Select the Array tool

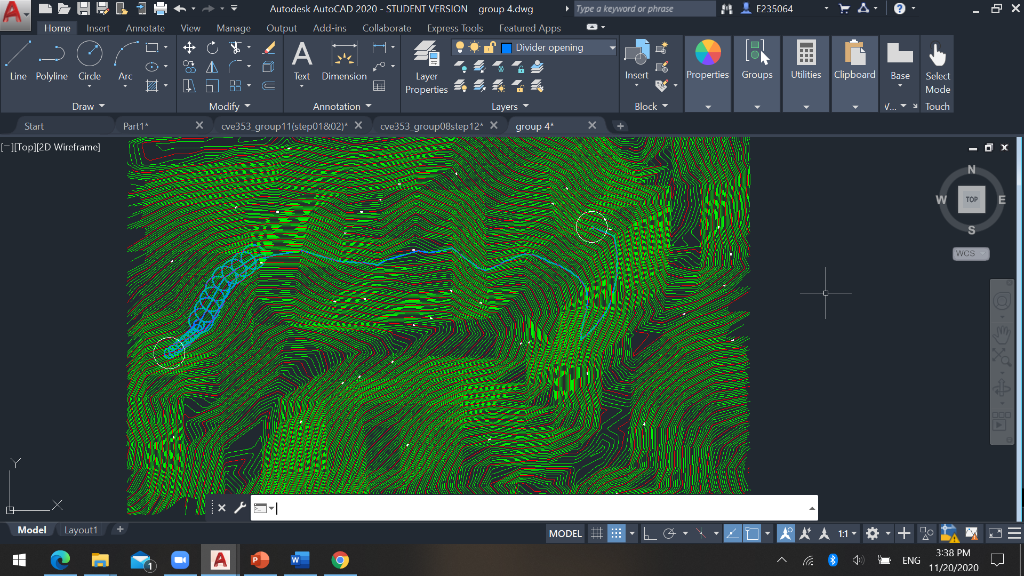tap(235, 86)
